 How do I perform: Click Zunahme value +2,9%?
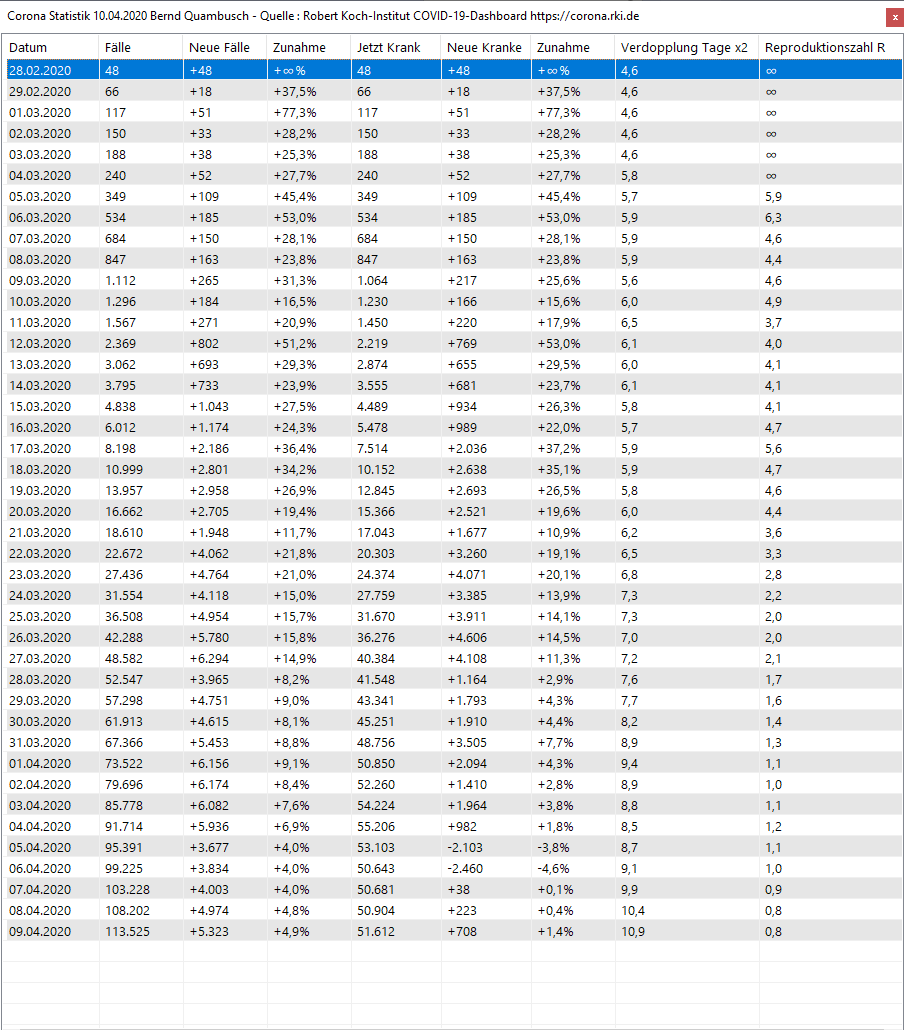click(x=556, y=680)
